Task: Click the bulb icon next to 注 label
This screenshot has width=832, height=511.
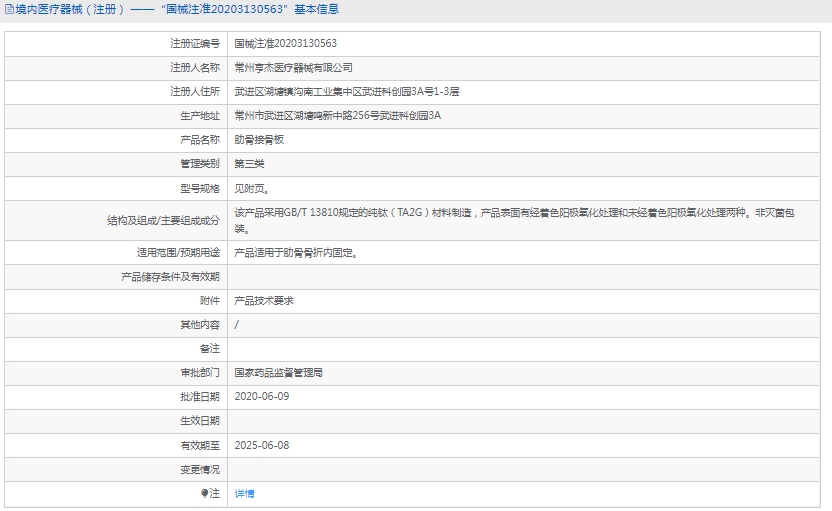Action: [x=204, y=493]
